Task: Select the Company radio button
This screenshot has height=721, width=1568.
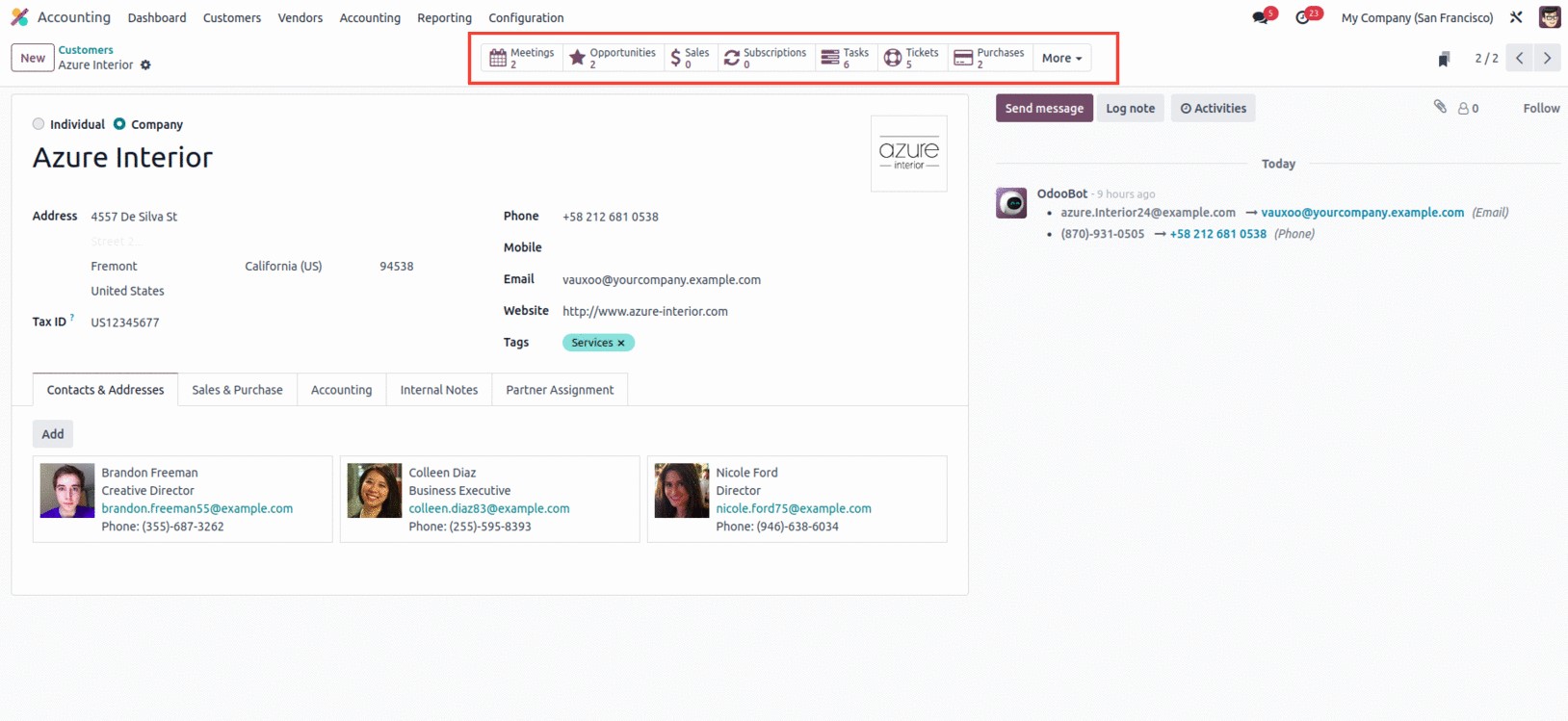Action: [119, 124]
